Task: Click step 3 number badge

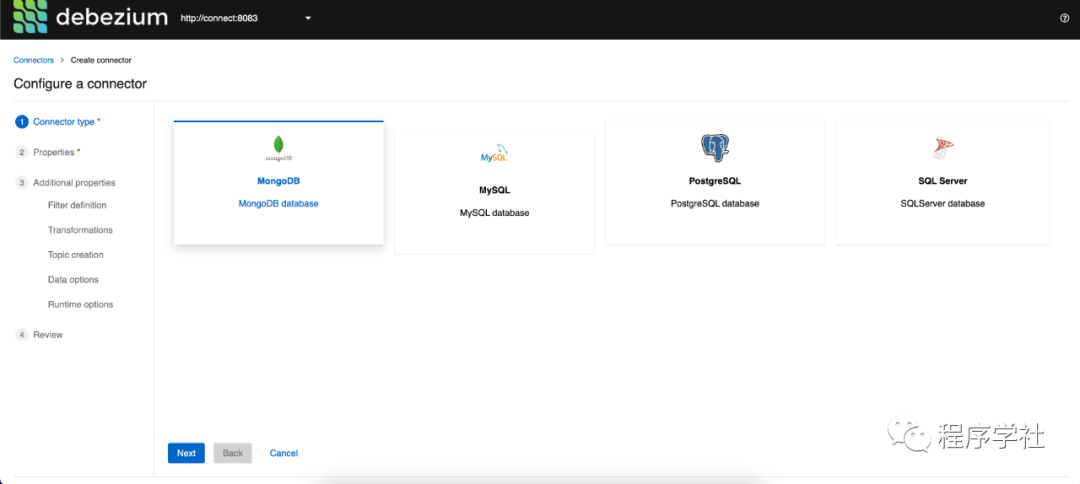Action: pos(22,183)
